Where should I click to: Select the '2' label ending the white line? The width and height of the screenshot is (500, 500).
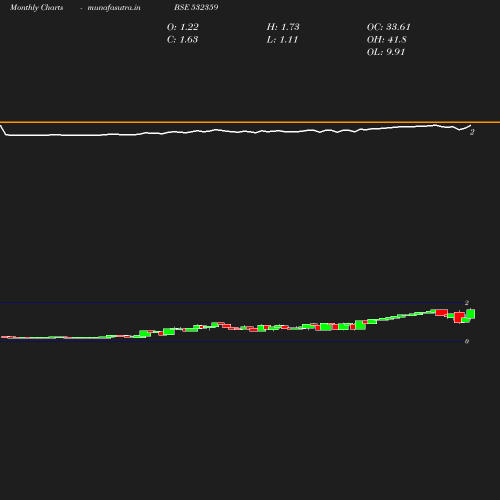pyautogui.click(x=472, y=132)
